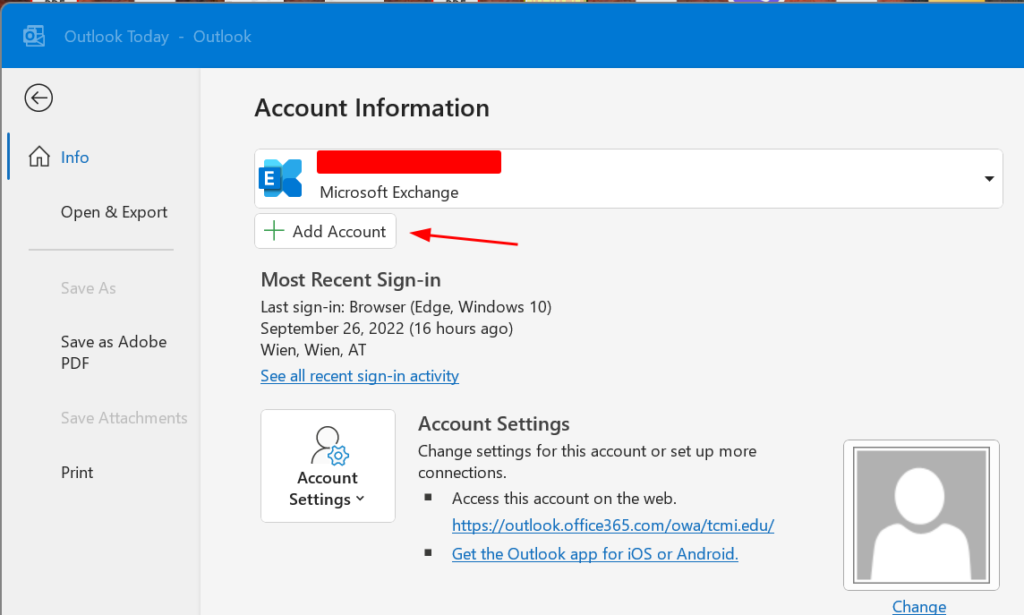This screenshot has width=1024, height=615.
Task: Click 'Access this account on the web.' text
Action: click(x=564, y=499)
